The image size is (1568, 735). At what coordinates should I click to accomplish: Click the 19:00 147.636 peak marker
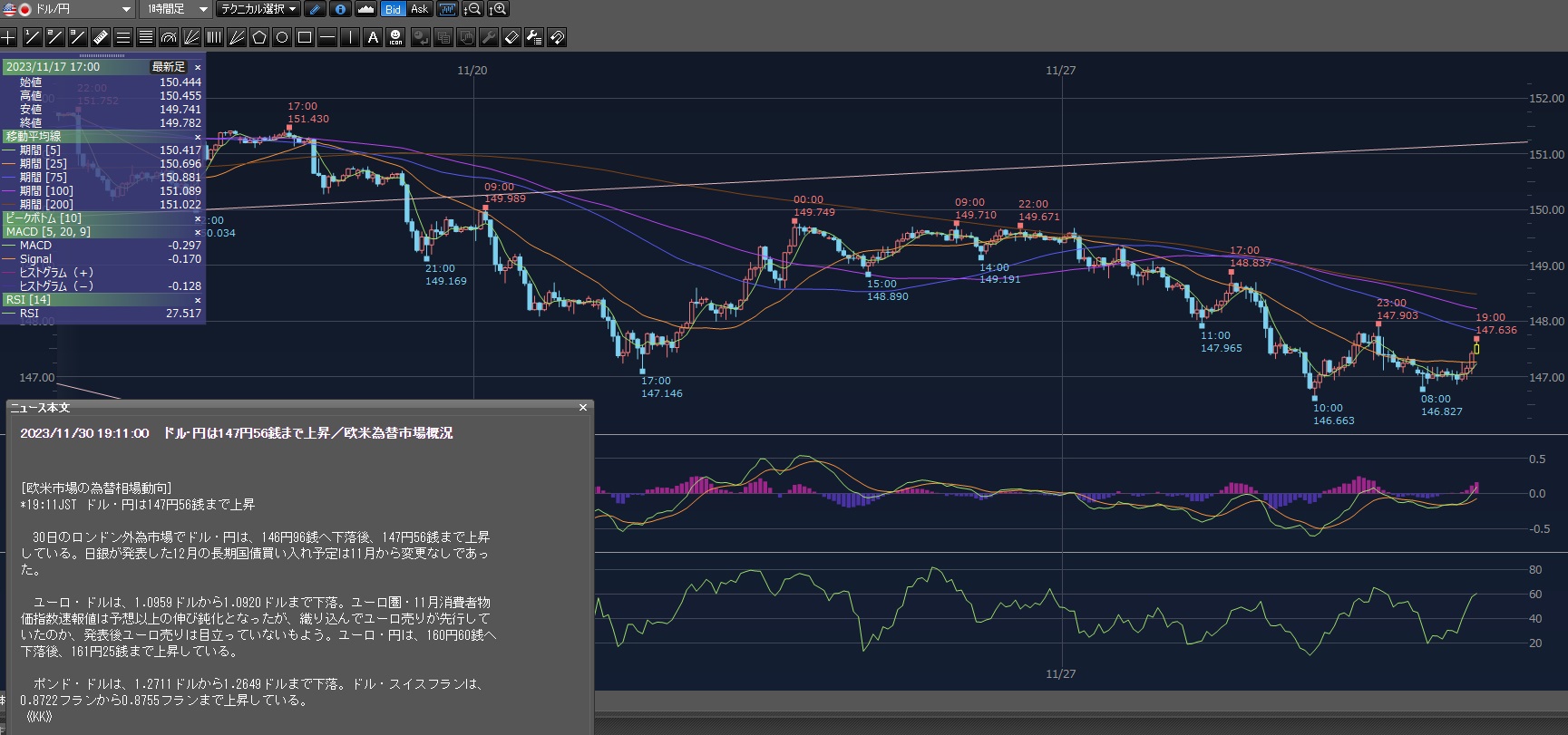[1476, 339]
